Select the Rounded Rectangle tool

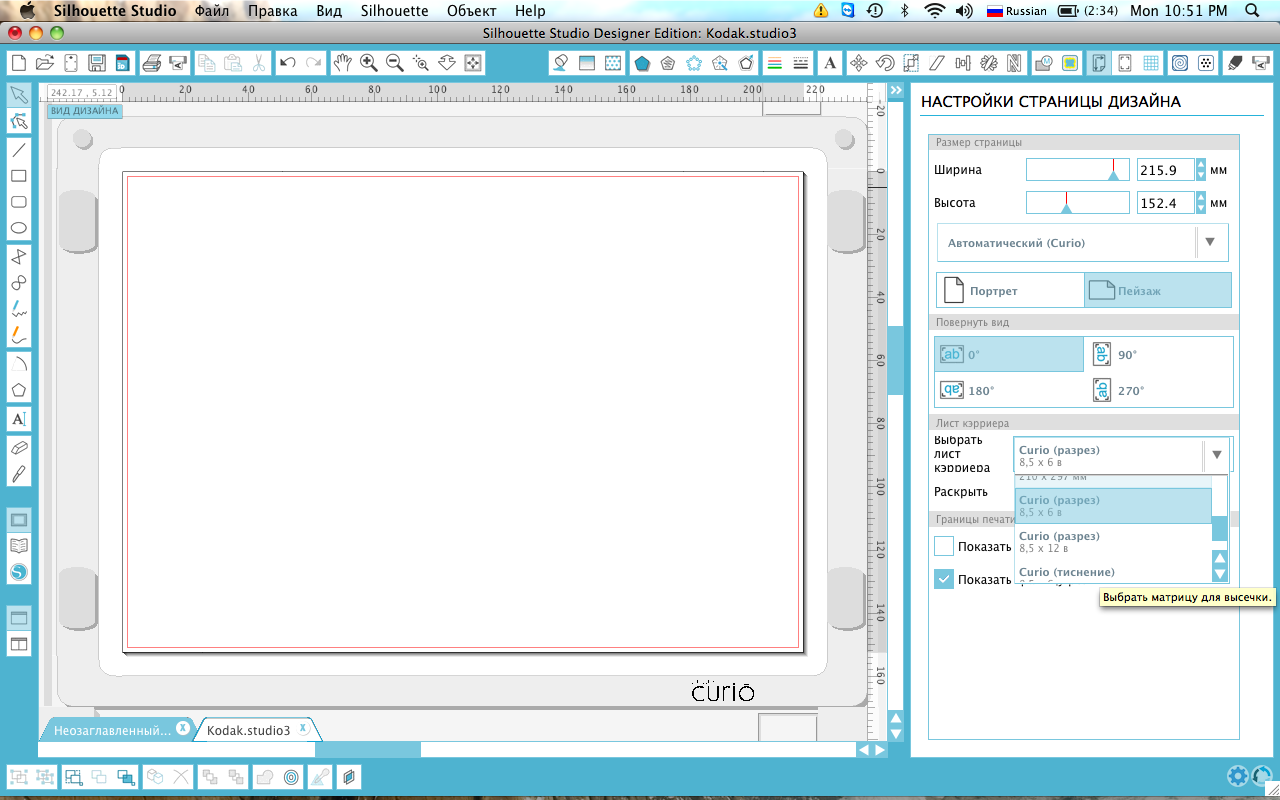pos(18,202)
